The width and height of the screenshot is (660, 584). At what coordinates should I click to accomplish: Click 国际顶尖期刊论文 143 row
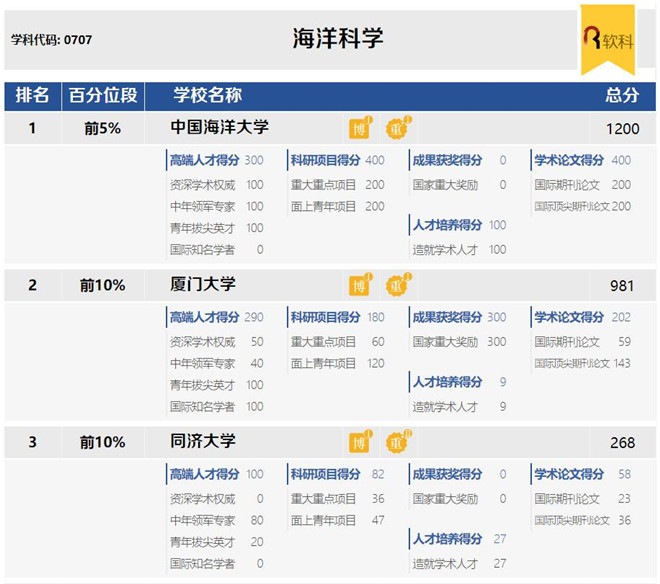click(x=583, y=363)
